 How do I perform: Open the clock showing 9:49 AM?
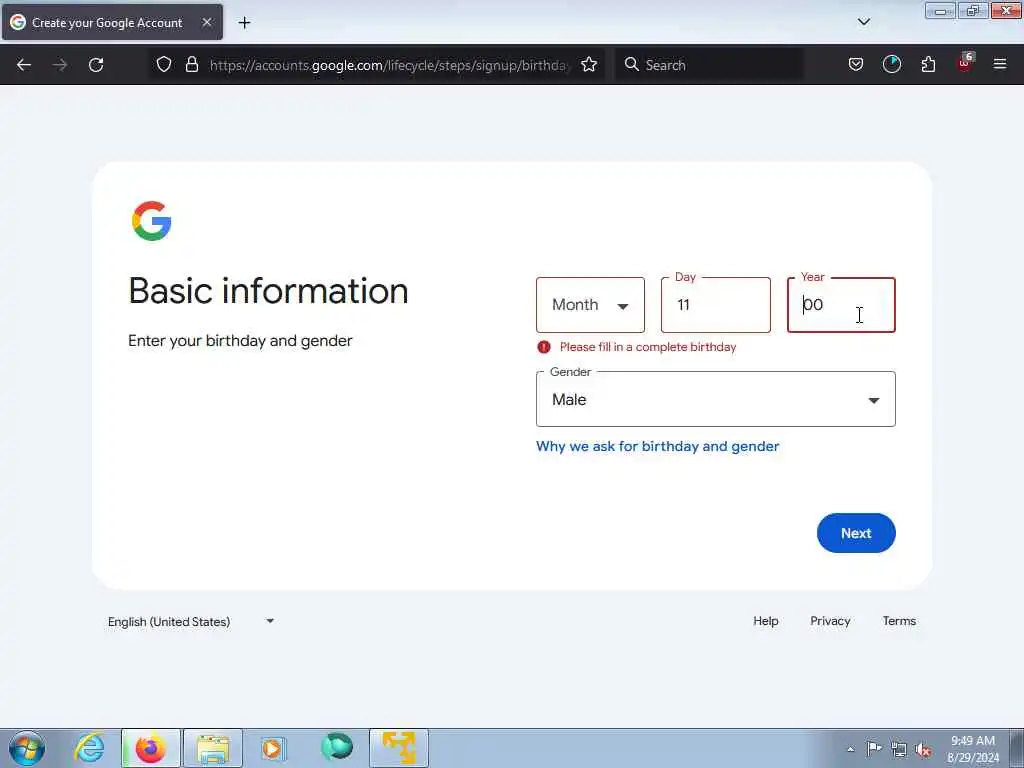tap(972, 749)
